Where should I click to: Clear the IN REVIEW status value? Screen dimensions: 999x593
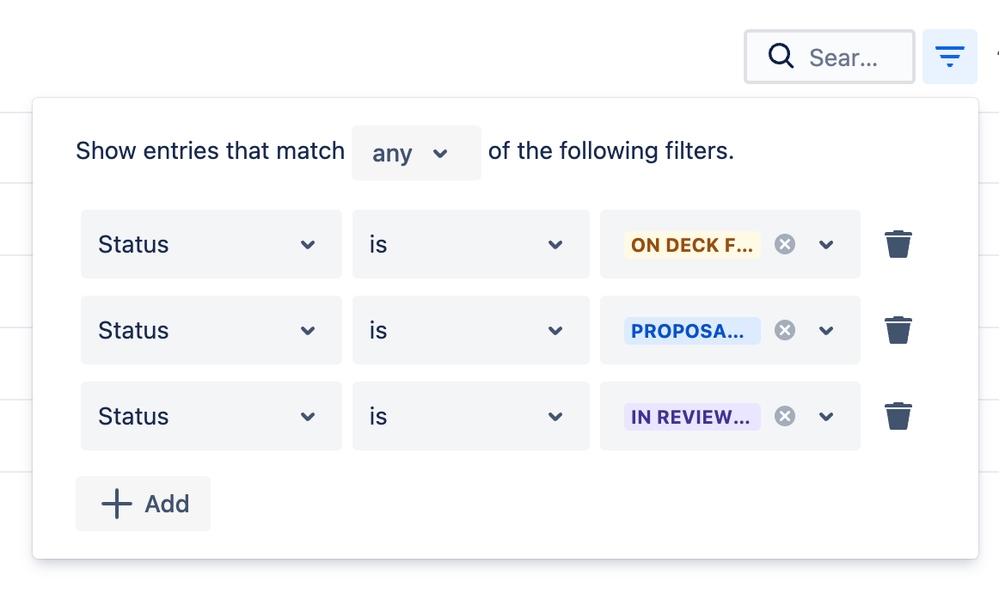point(785,416)
